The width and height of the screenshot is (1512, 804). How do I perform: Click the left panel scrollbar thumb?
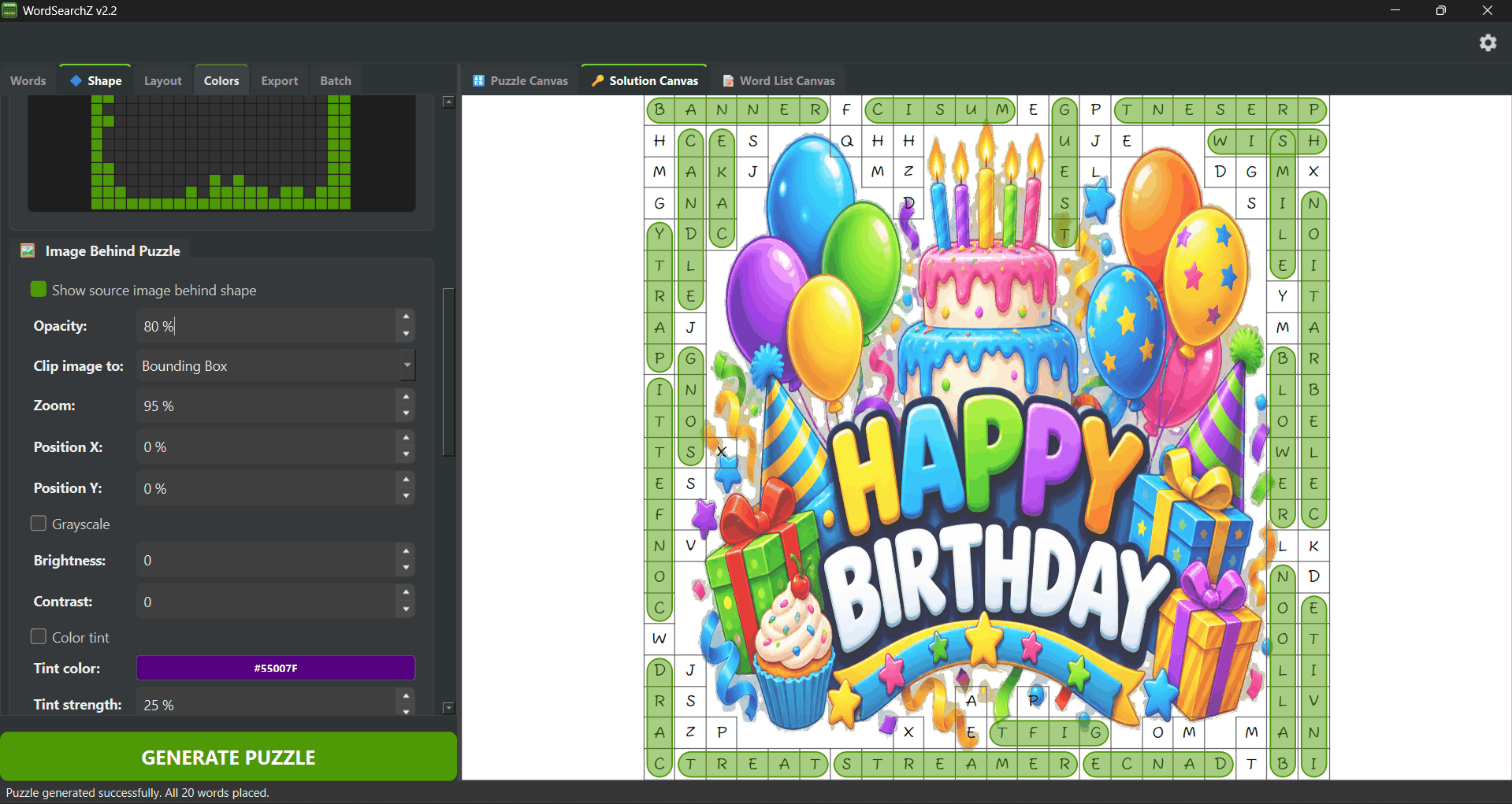coord(448,372)
